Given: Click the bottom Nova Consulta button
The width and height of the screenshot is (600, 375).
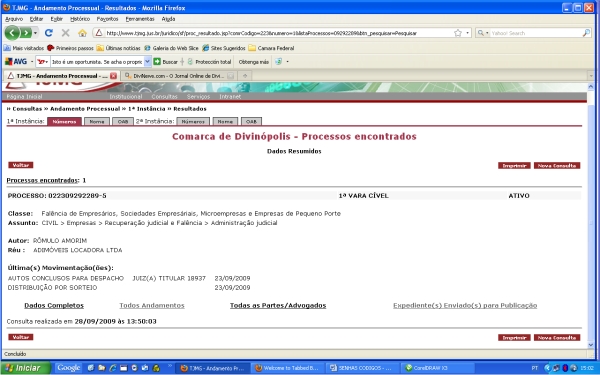Looking at the screenshot, I should pyautogui.click(x=557, y=338).
